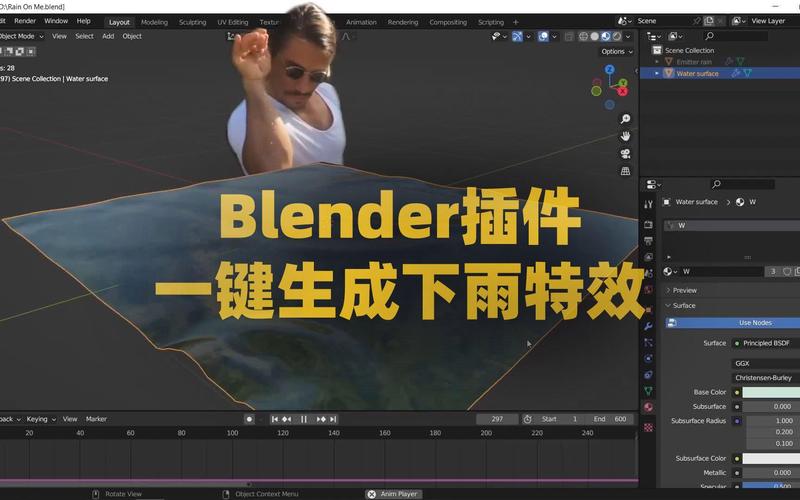Screen dimensions: 800x500
Task: Click Subsurface value slider 0.000
Action: tap(771, 407)
